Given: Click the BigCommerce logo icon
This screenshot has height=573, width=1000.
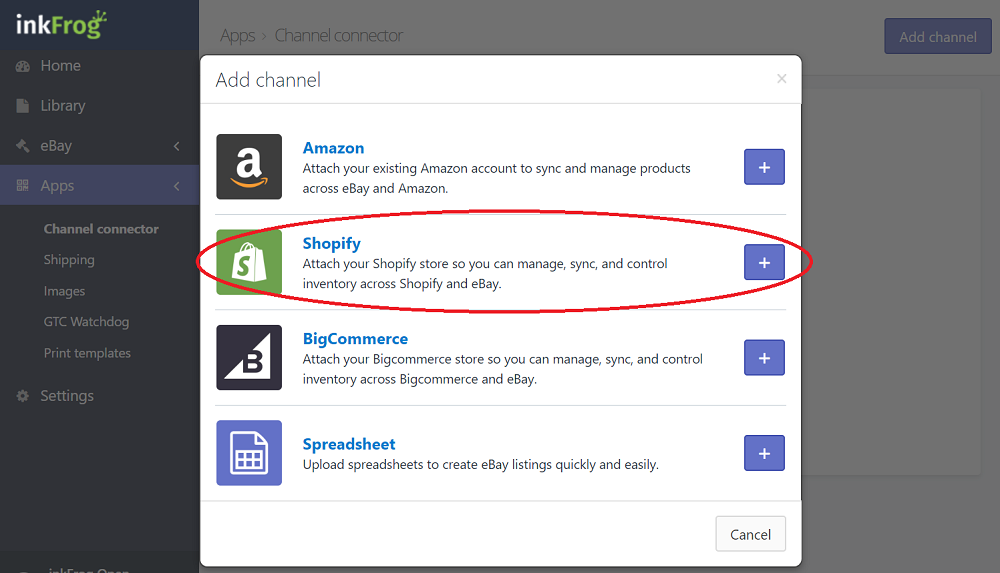Looking at the screenshot, I should 249,357.
